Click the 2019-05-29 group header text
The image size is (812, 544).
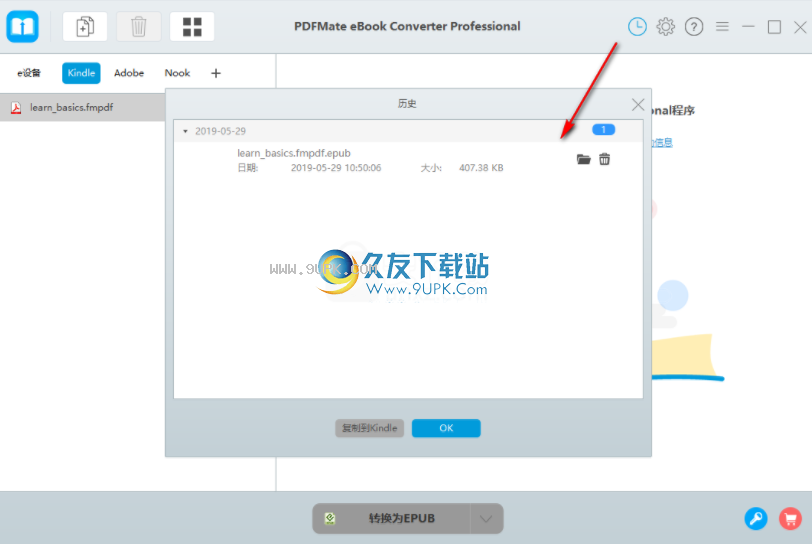click(220, 132)
